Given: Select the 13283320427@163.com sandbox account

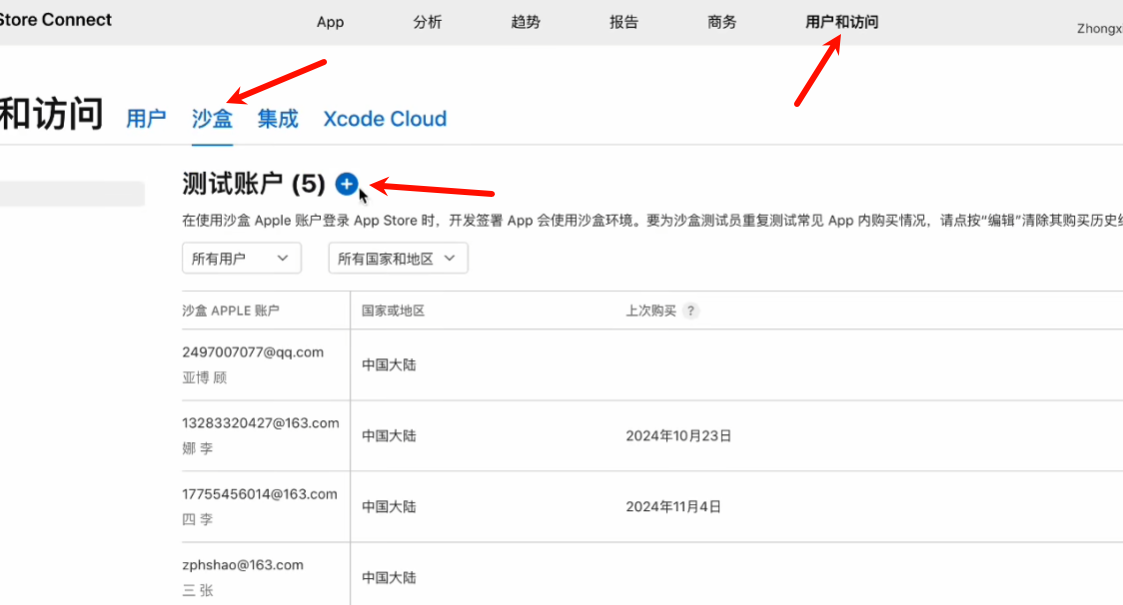Looking at the screenshot, I should point(261,423).
